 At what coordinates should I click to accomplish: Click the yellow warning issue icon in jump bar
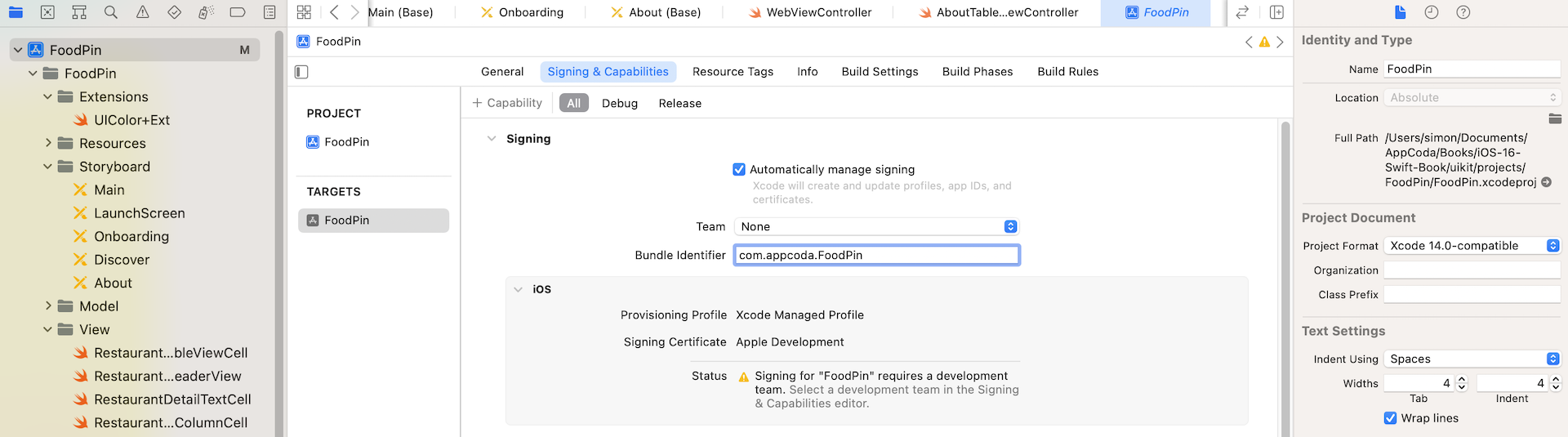(x=1264, y=42)
